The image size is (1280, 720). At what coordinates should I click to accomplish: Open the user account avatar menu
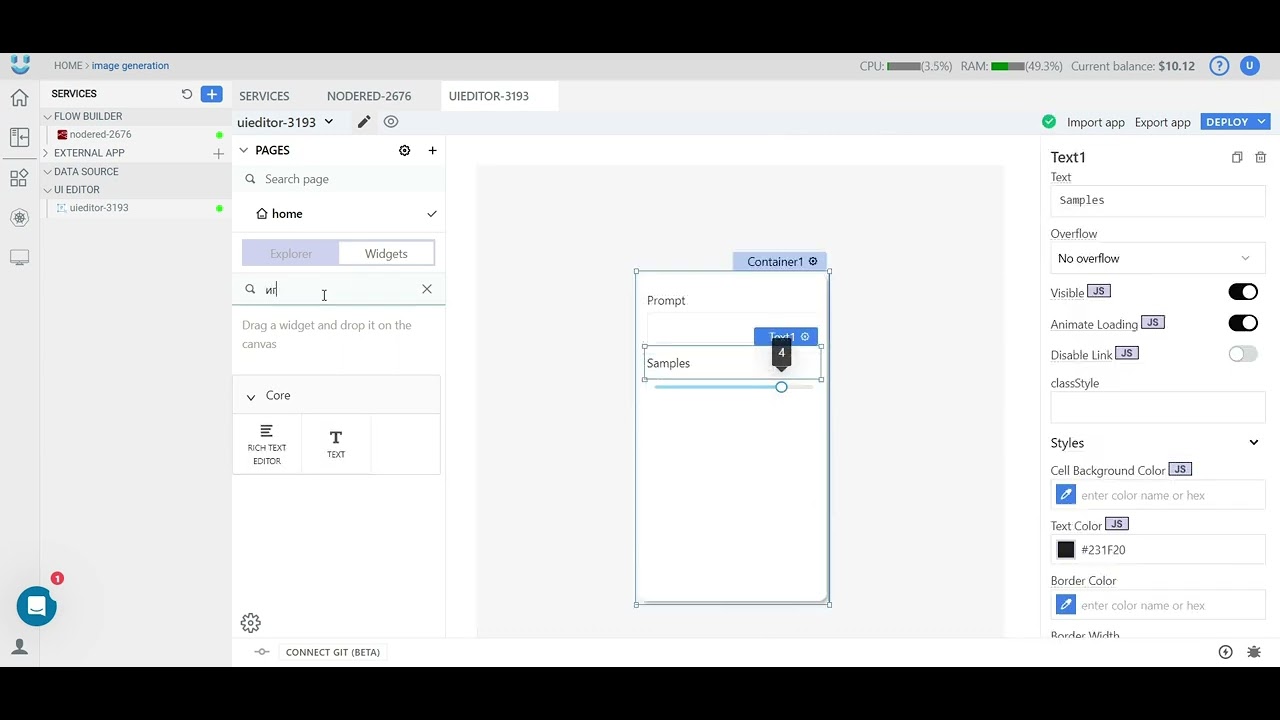(x=1249, y=66)
